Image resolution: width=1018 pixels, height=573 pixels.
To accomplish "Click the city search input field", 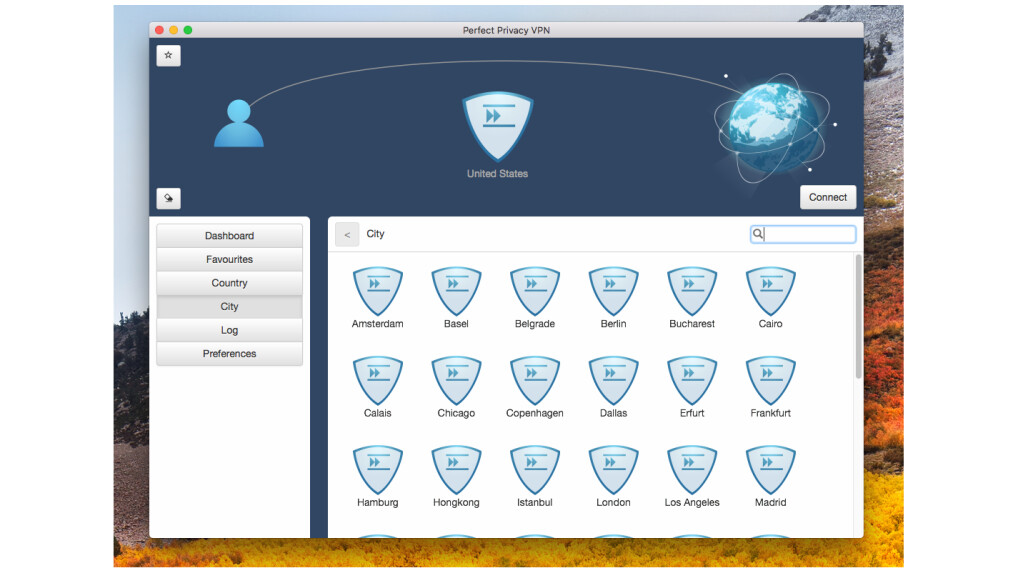I will coord(809,234).
